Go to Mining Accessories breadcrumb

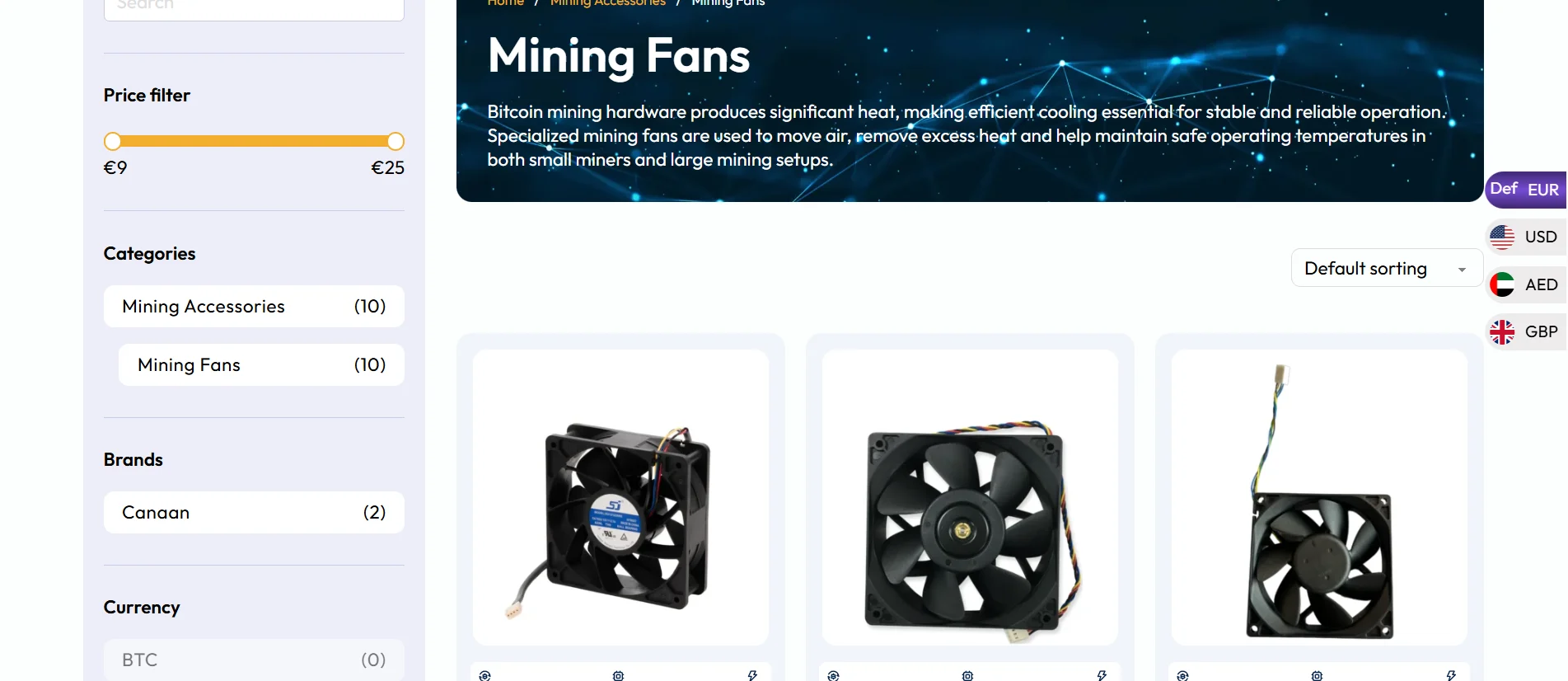(607, 2)
